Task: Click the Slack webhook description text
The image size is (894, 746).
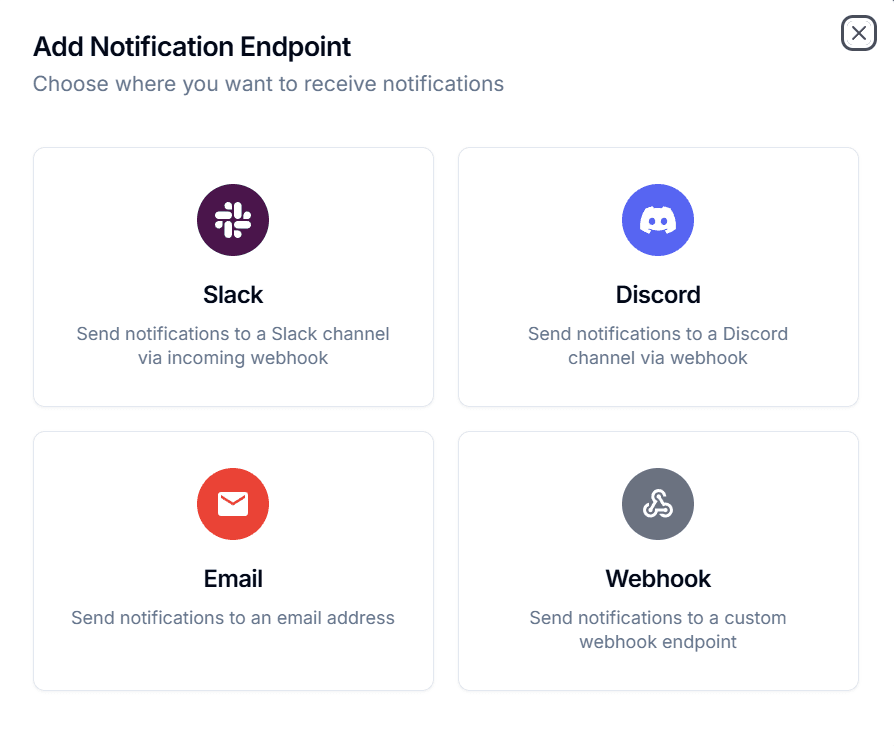Action: 233,344
